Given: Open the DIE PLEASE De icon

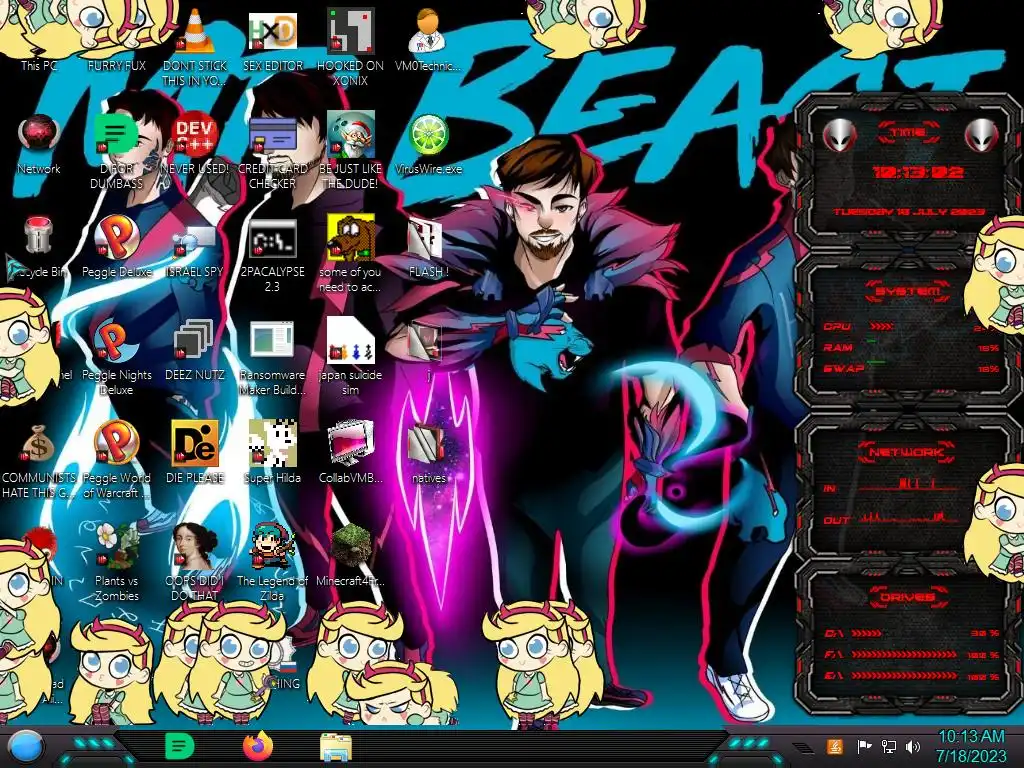Looking at the screenshot, I should pyautogui.click(x=195, y=452).
